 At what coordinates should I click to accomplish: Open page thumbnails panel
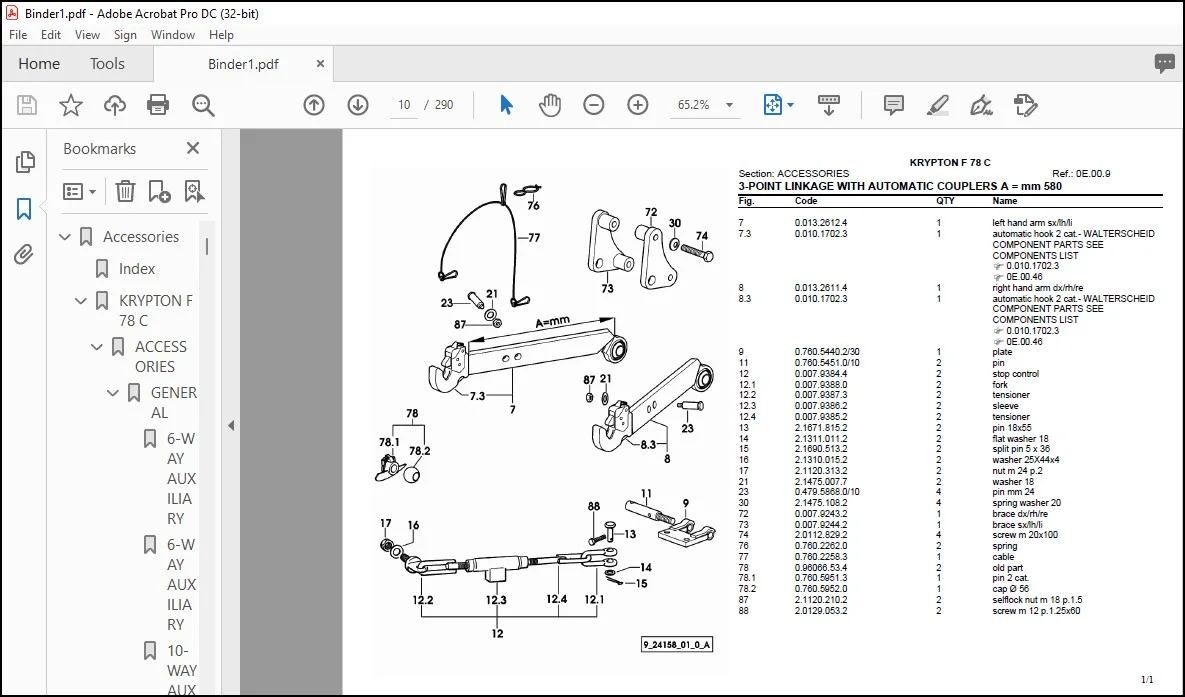tap(24, 161)
